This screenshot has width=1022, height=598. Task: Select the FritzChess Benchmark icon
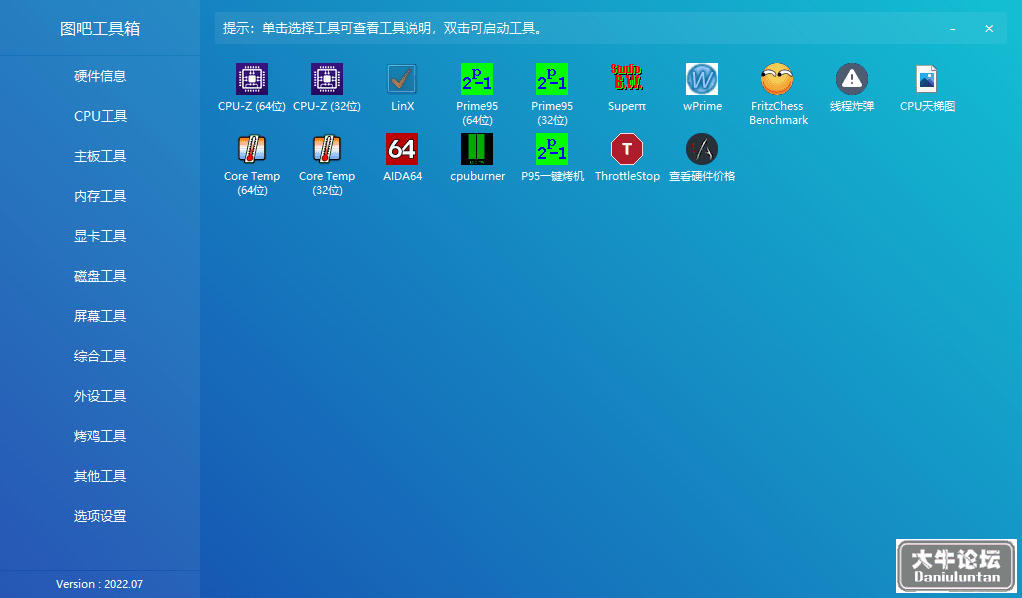pyautogui.click(x=777, y=80)
